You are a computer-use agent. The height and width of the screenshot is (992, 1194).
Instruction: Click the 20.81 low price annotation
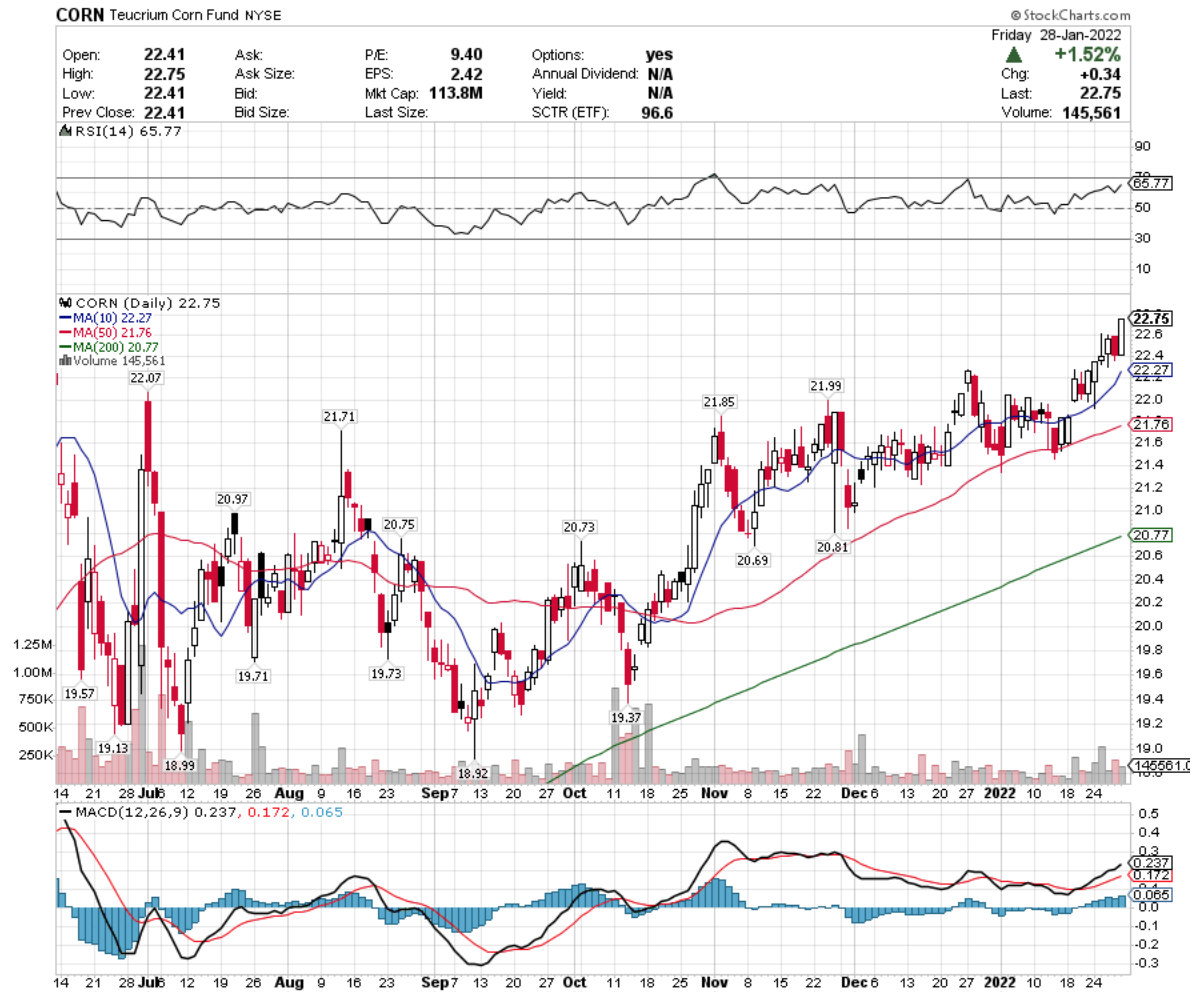[x=832, y=547]
